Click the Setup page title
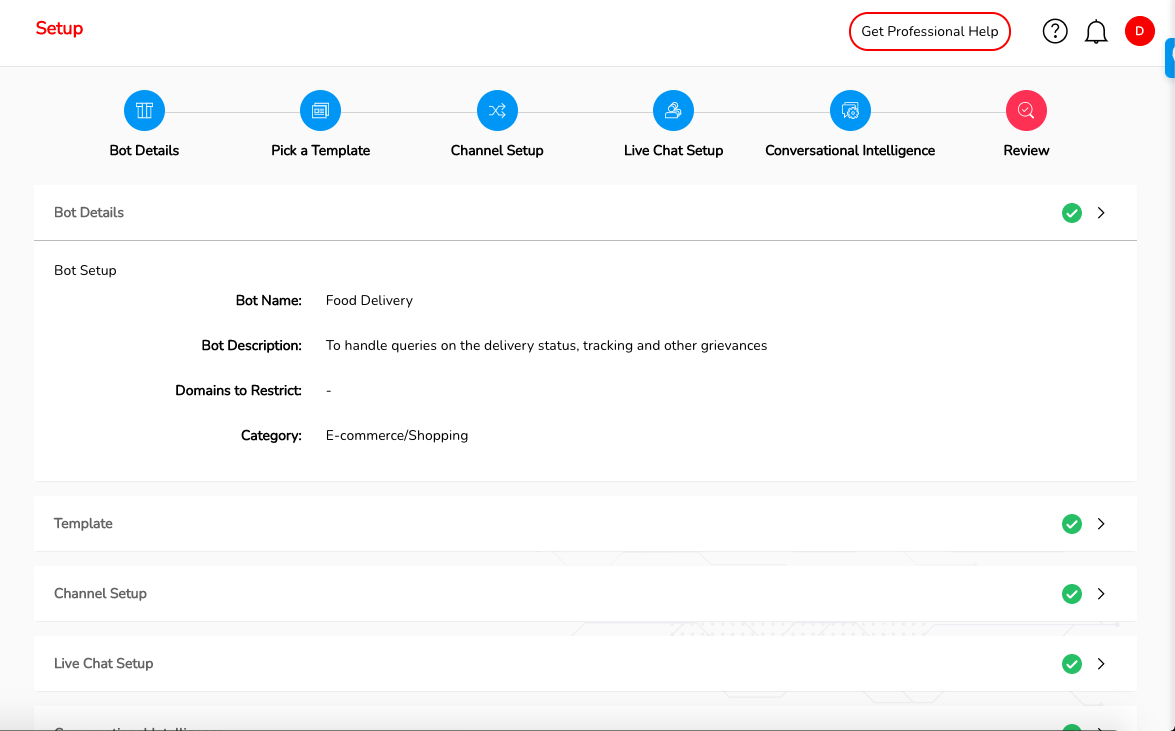This screenshot has height=731, width=1175. pos(59,28)
